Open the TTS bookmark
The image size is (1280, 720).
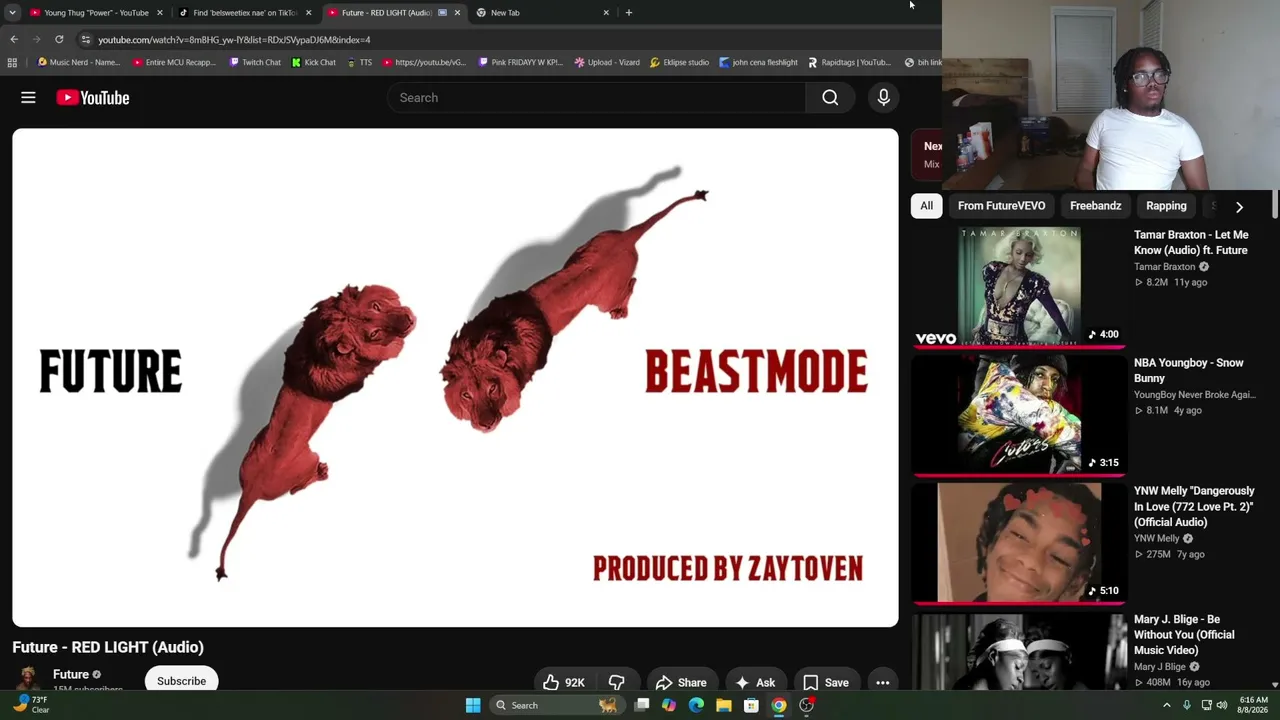(x=359, y=62)
